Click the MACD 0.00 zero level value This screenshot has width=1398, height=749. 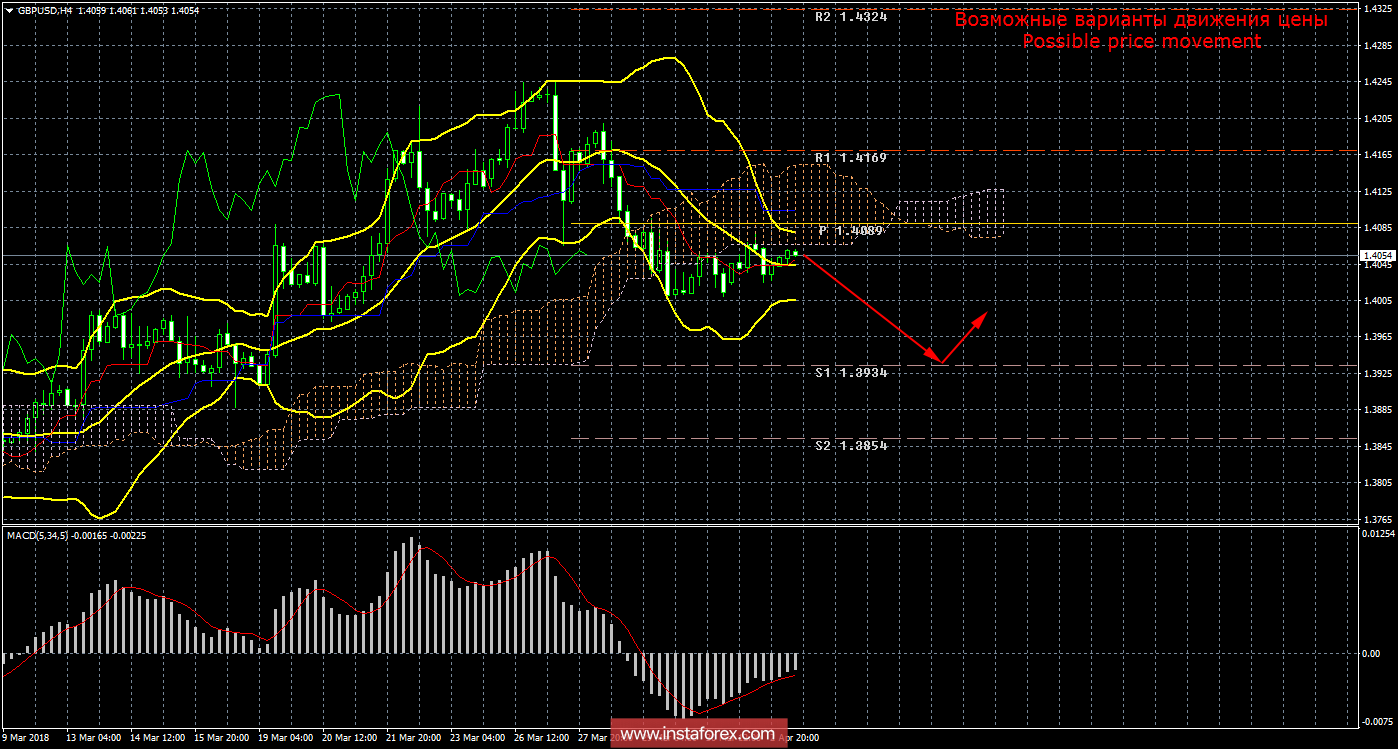pos(1380,653)
